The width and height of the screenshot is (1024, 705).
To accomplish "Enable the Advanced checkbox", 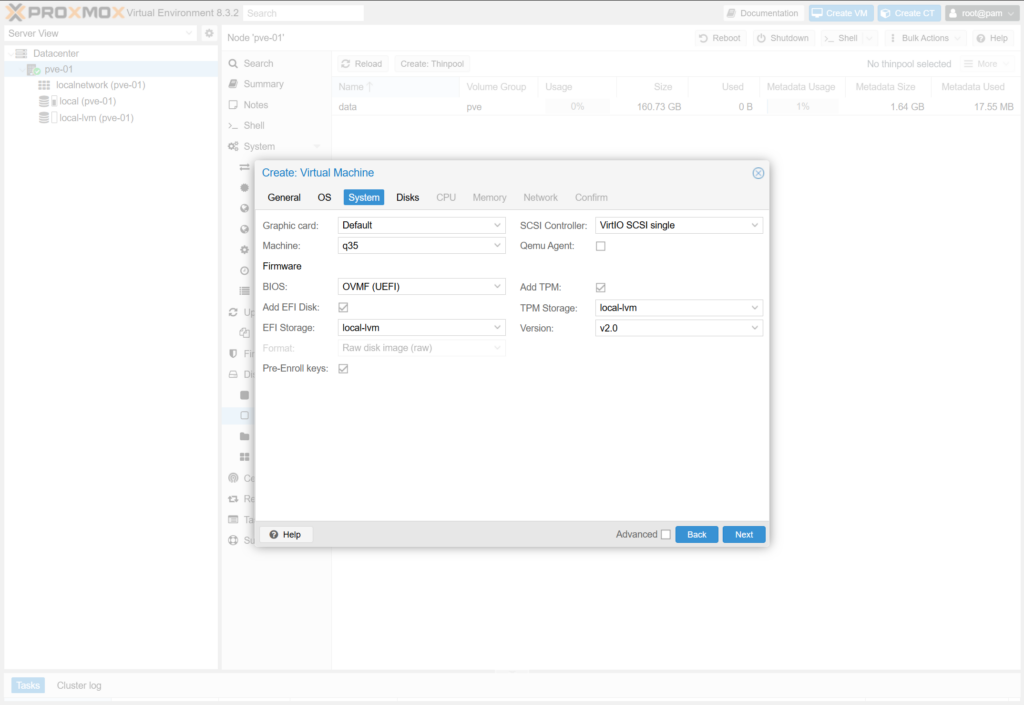I will pos(666,535).
